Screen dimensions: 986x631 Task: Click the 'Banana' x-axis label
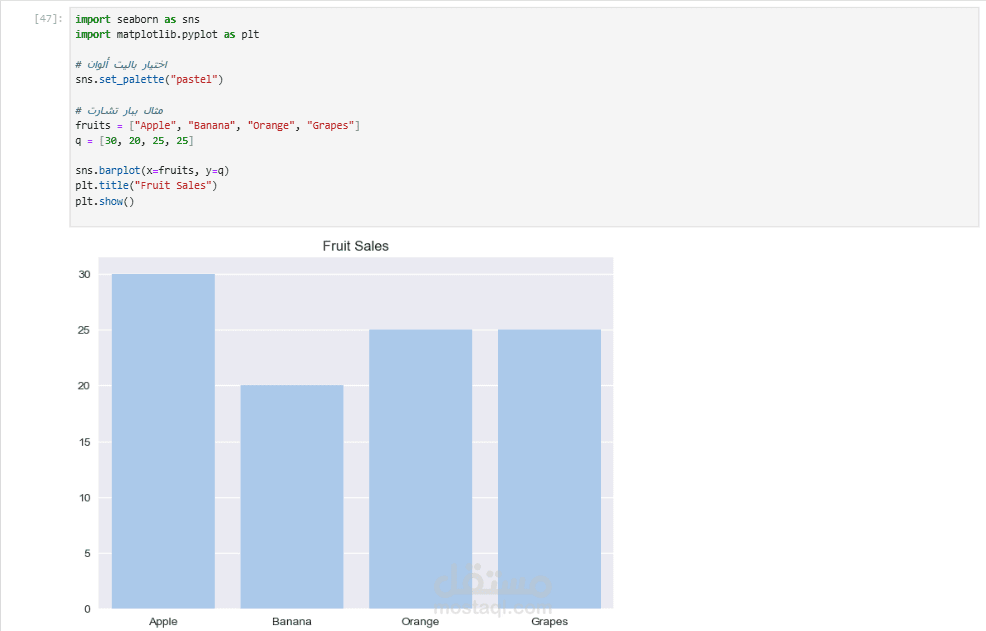click(292, 622)
